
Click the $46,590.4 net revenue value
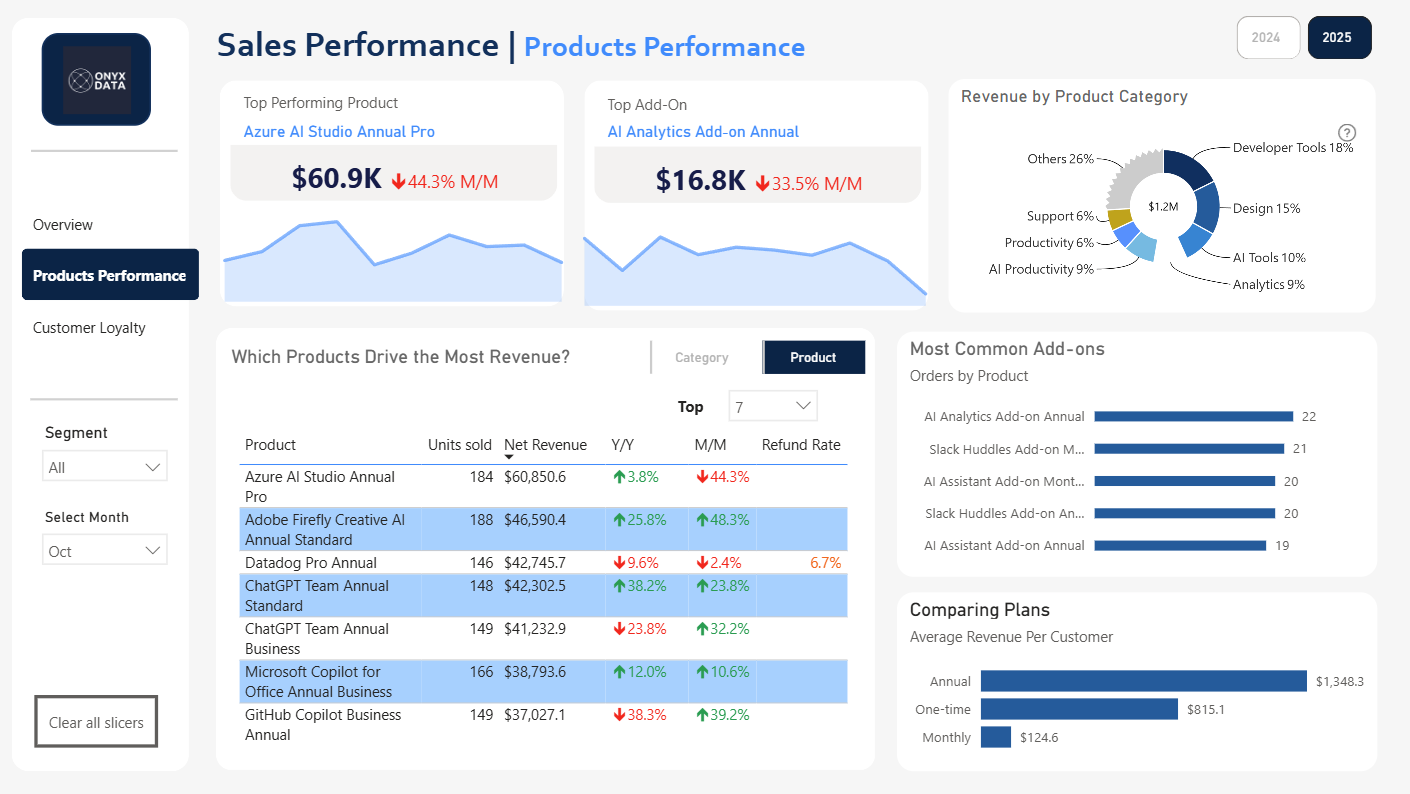(535, 520)
